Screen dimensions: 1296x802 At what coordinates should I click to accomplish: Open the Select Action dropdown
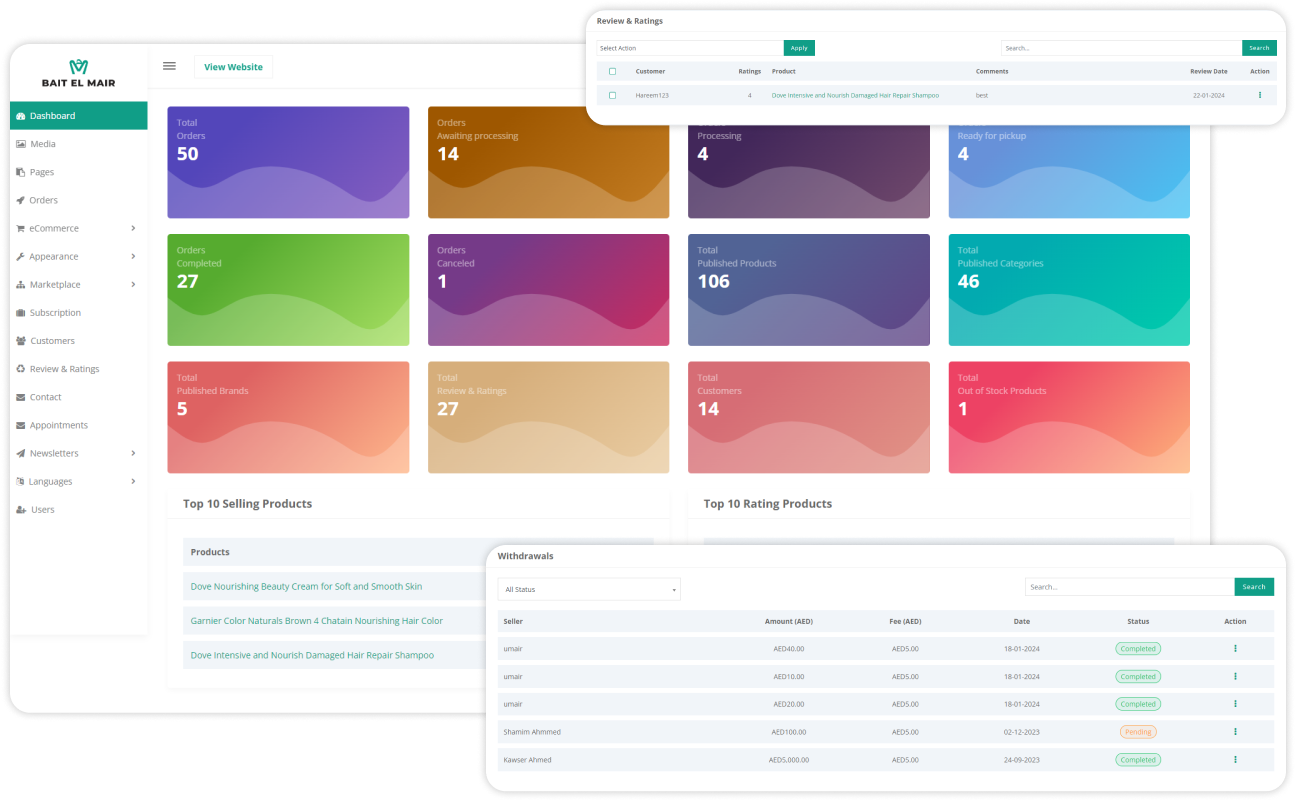pos(690,48)
